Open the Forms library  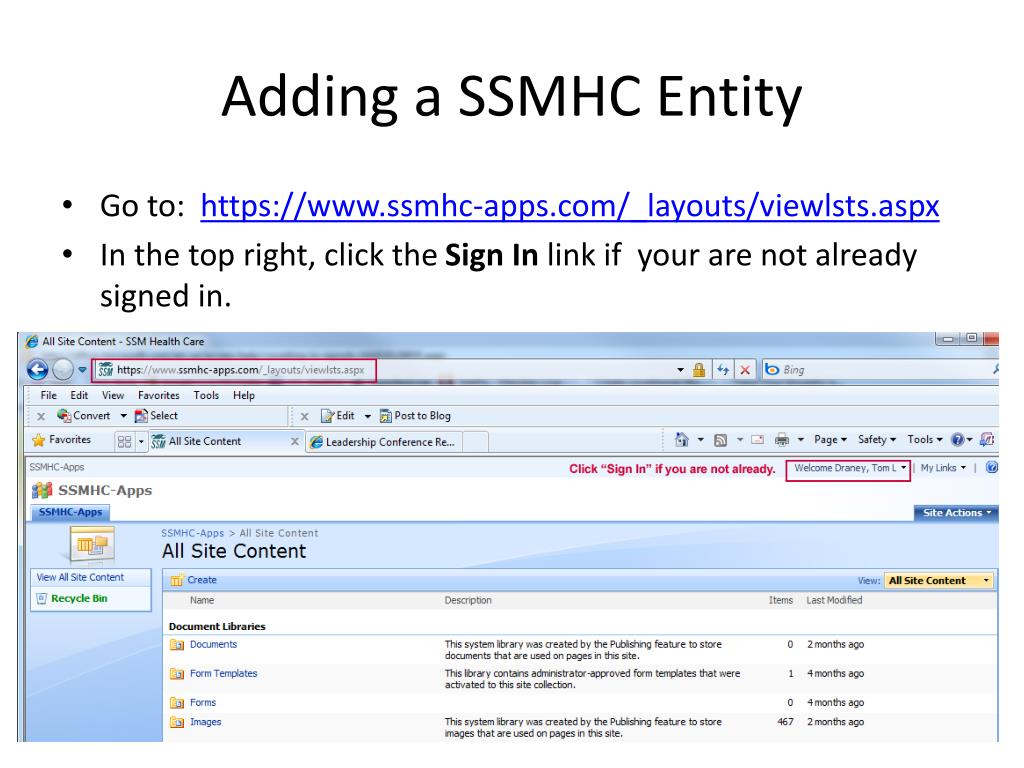(x=202, y=703)
